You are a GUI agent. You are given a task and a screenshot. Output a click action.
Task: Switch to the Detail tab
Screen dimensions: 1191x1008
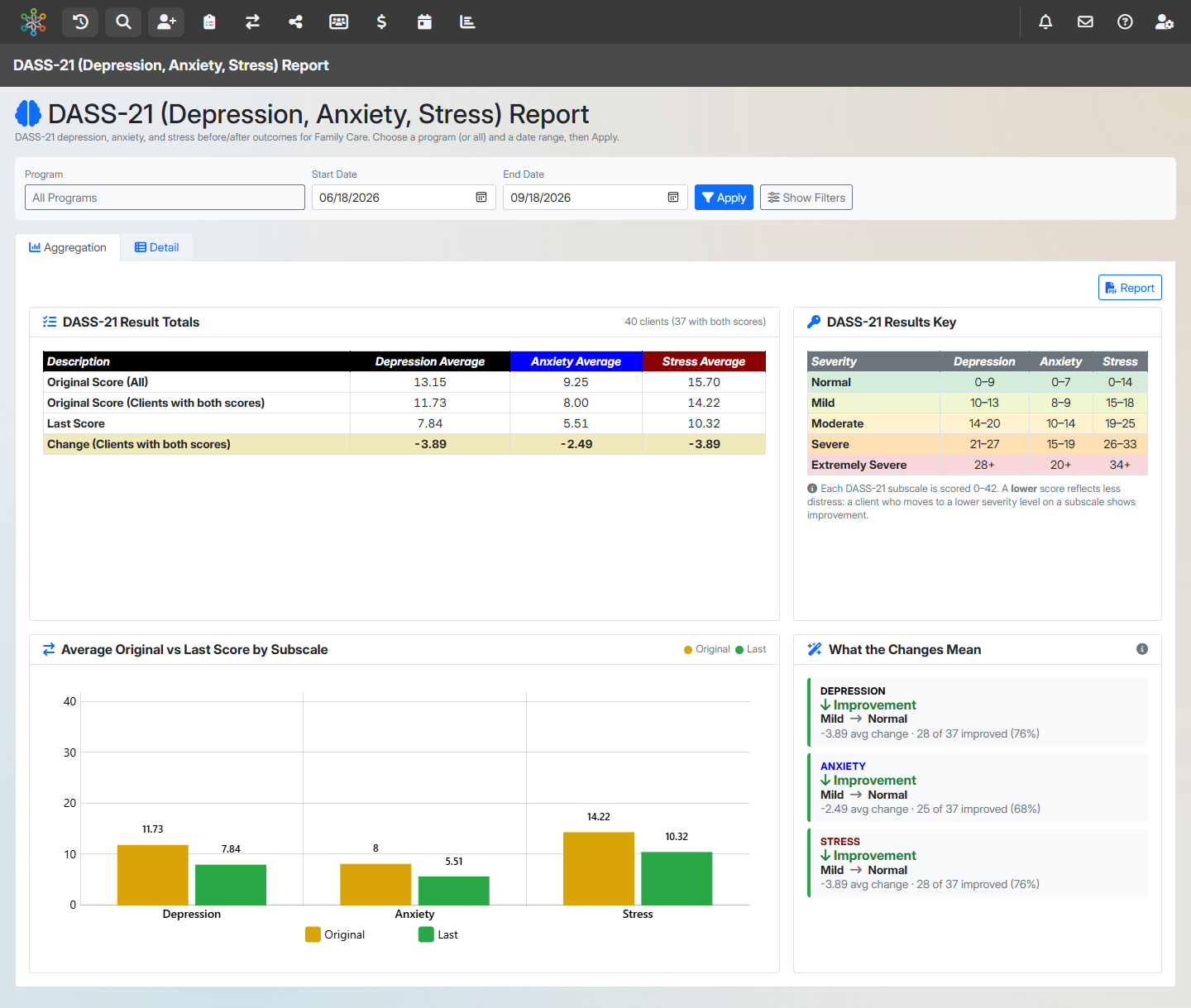157,247
